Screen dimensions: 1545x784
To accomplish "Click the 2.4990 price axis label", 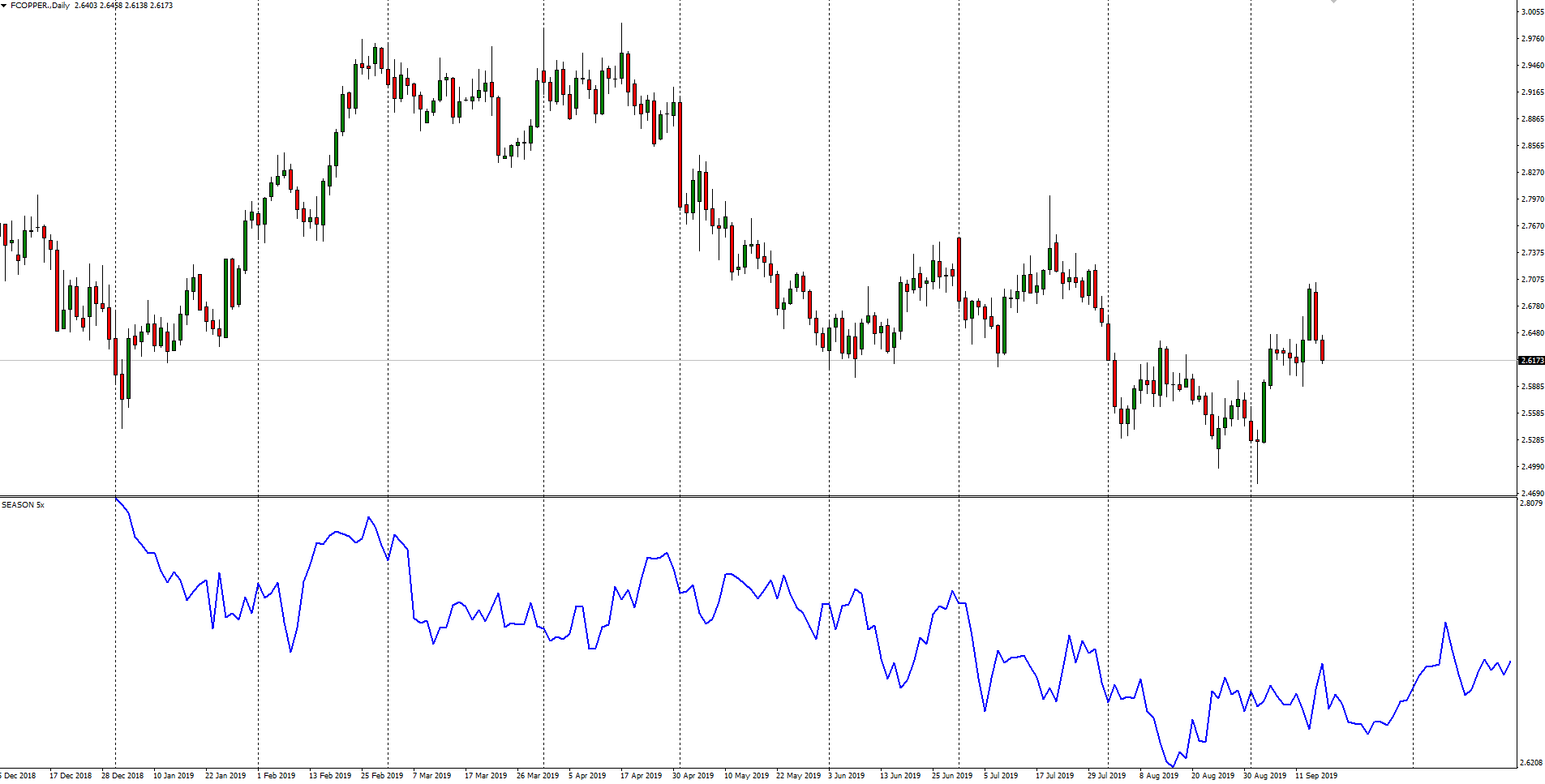I will [1532, 467].
